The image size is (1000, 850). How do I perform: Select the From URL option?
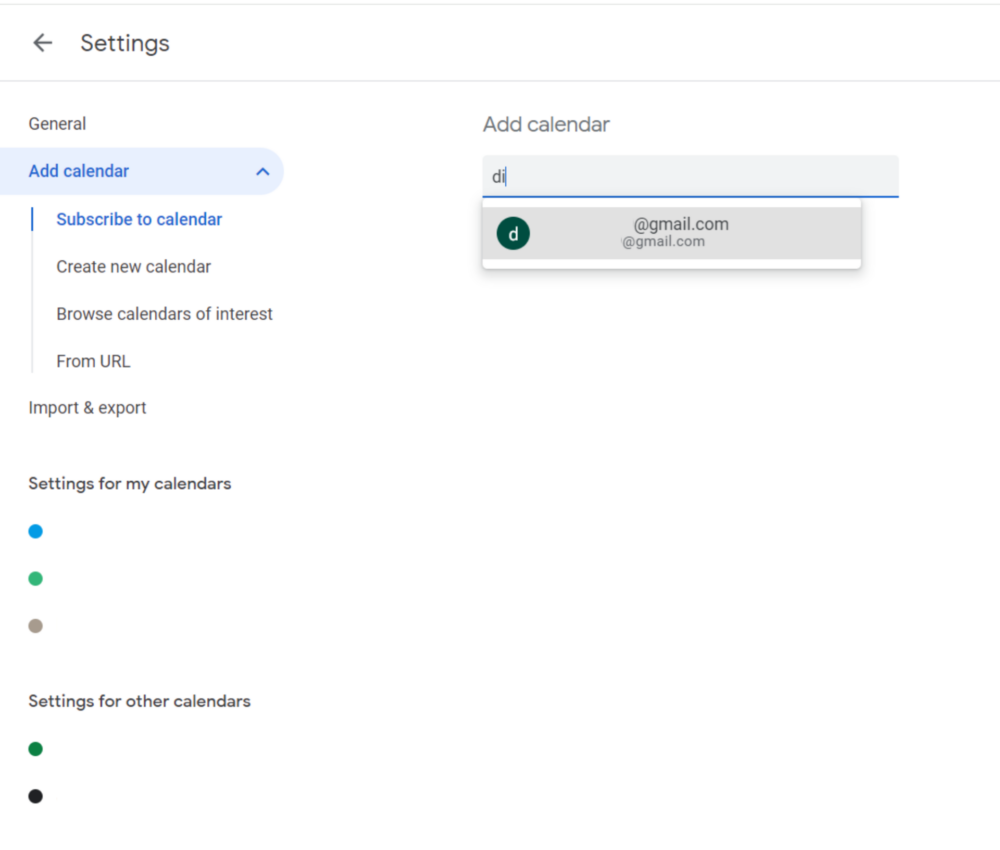point(93,361)
